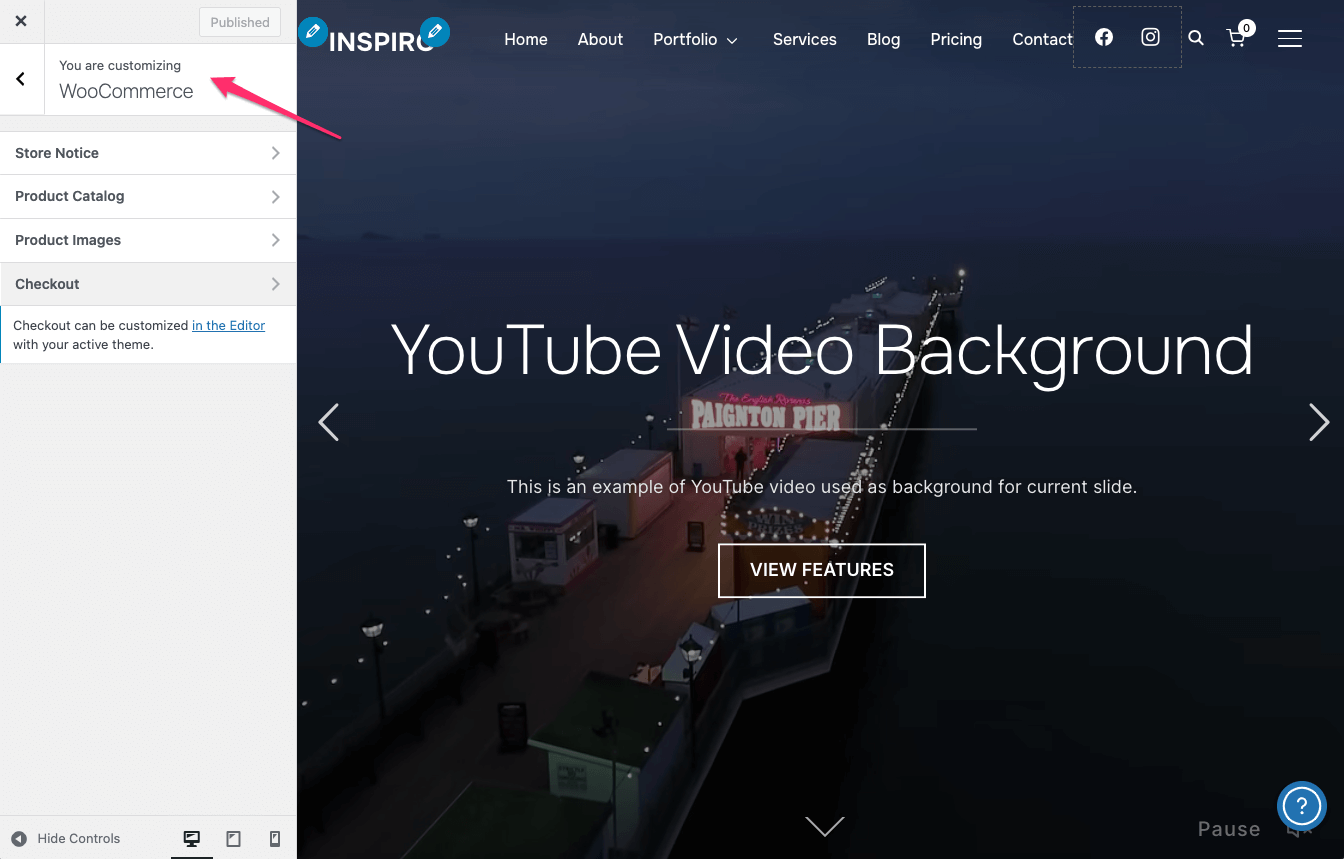Viewport: 1344px width, 859px height.
Task: Go to the Services menu item
Action: click(x=804, y=39)
